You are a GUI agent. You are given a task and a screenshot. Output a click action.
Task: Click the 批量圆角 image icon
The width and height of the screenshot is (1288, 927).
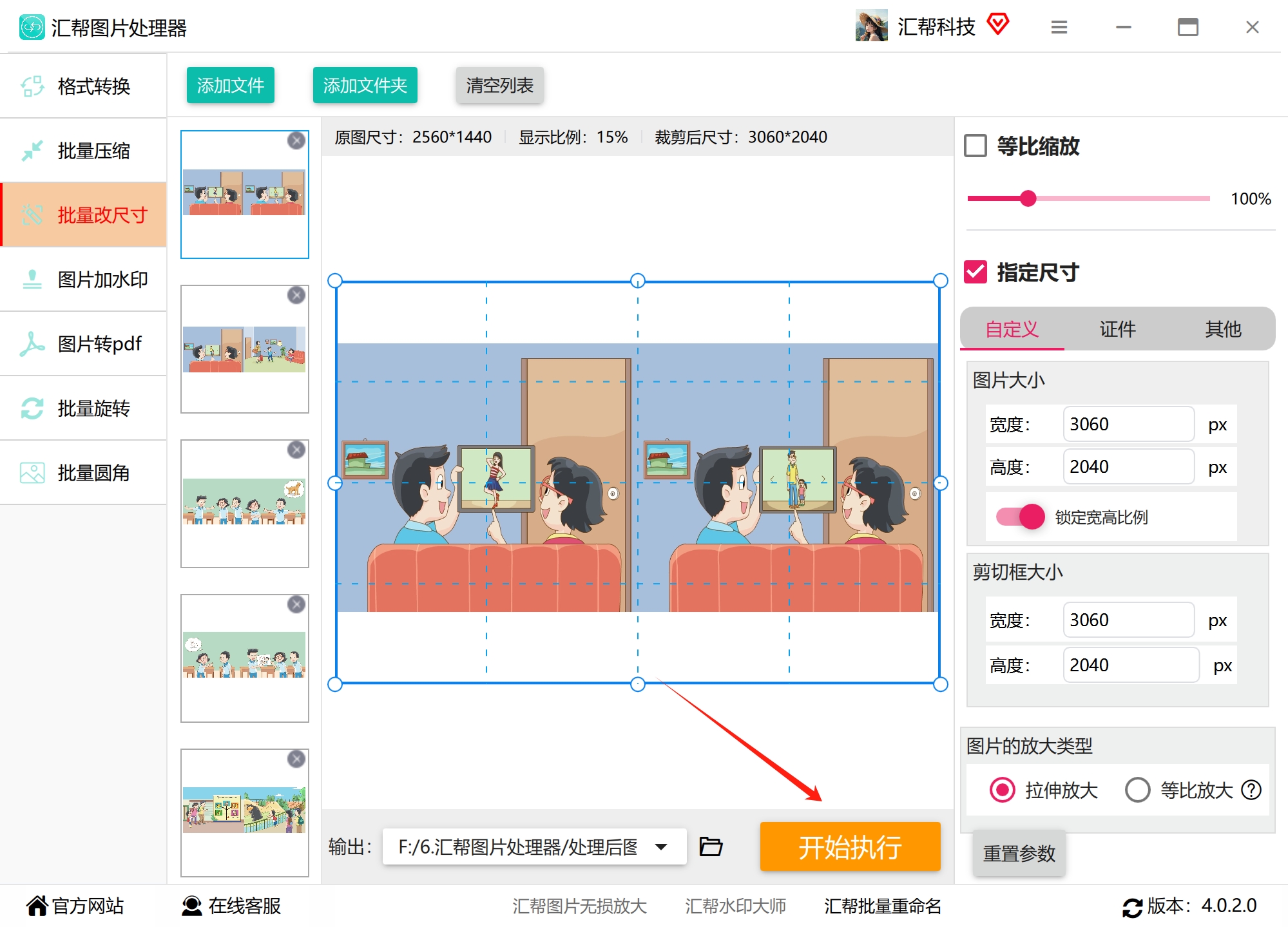click(x=32, y=473)
